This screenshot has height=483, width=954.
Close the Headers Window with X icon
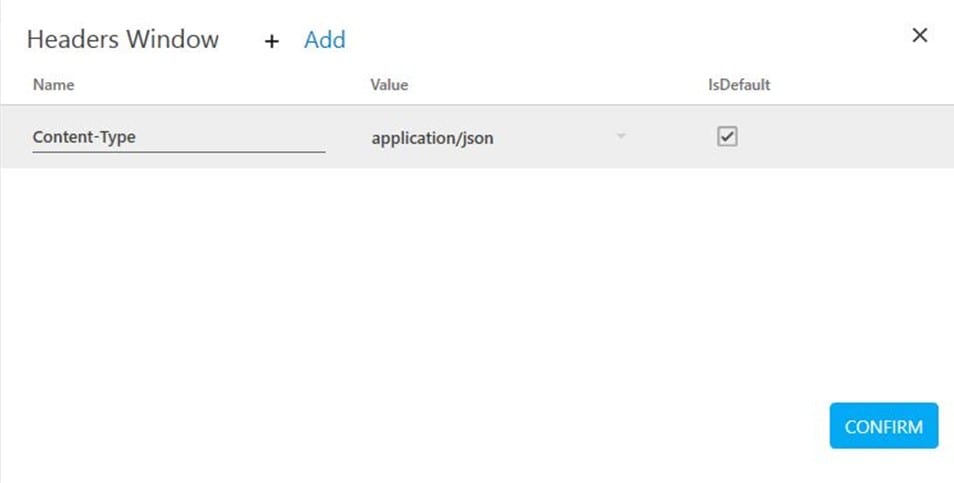point(920,36)
